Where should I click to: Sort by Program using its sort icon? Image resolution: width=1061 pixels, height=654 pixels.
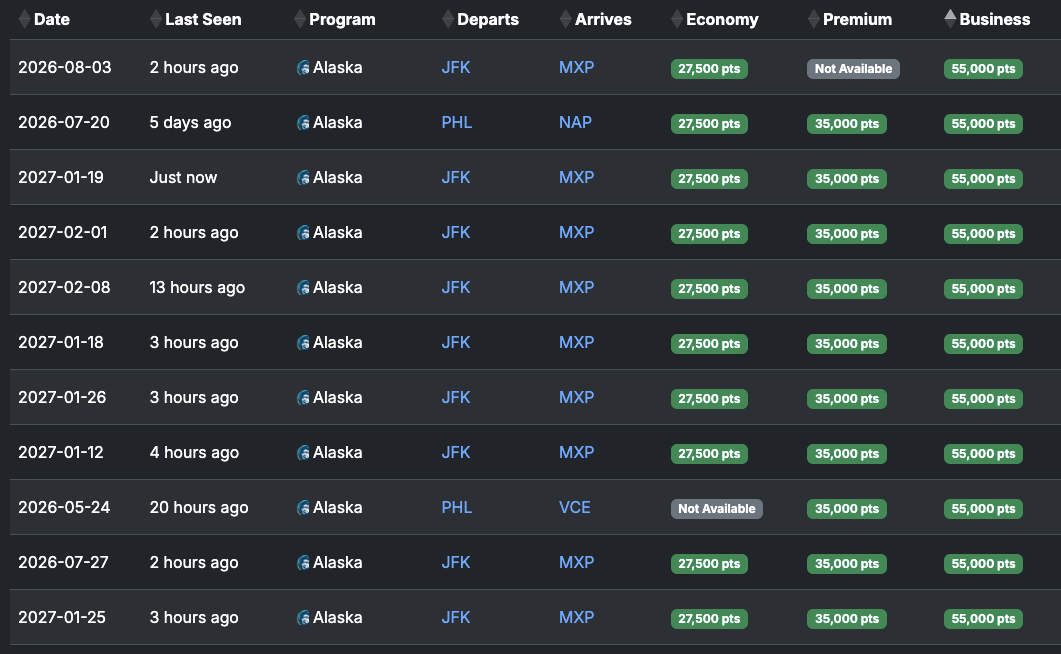300,20
